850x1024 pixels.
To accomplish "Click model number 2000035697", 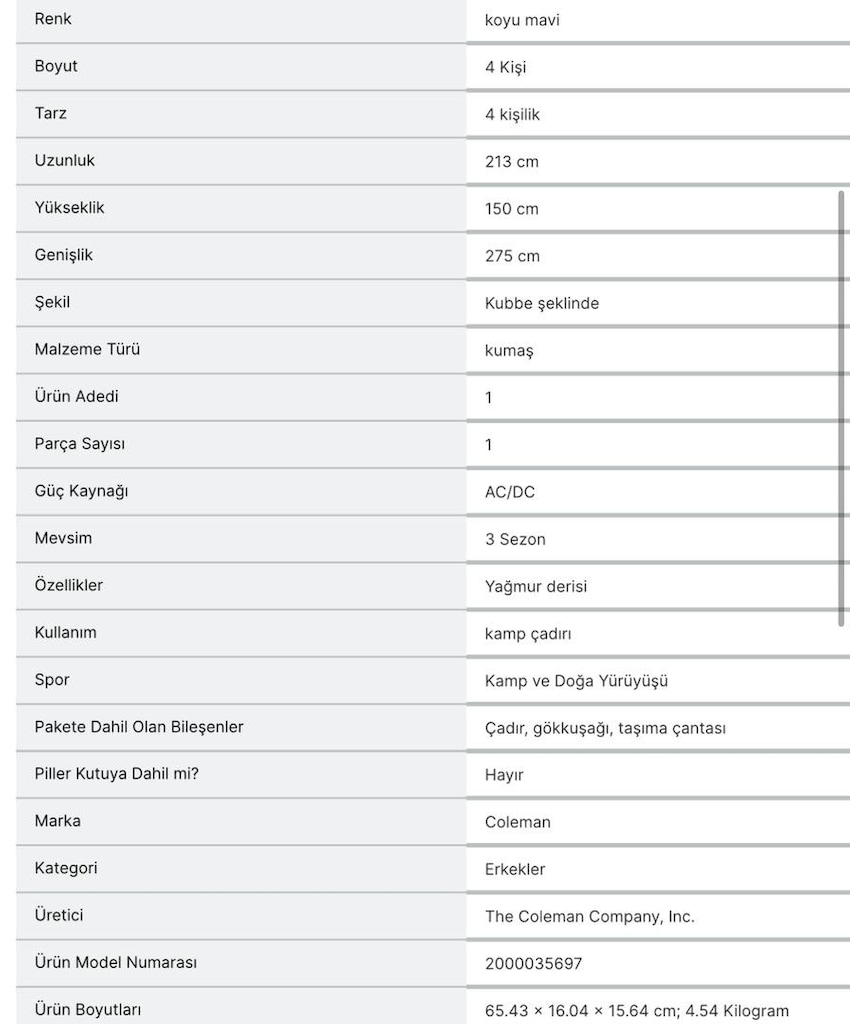I will click(x=533, y=964).
